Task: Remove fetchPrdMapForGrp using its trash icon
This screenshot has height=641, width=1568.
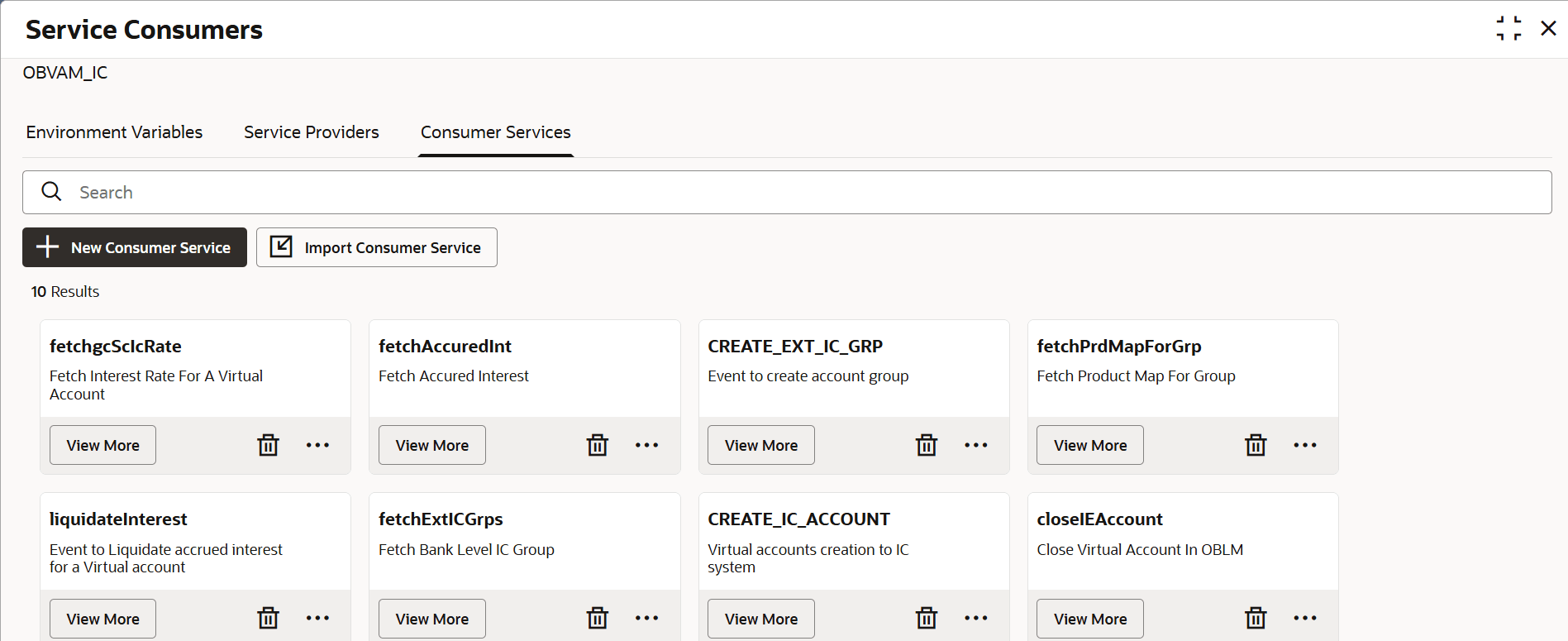Action: (1256, 445)
